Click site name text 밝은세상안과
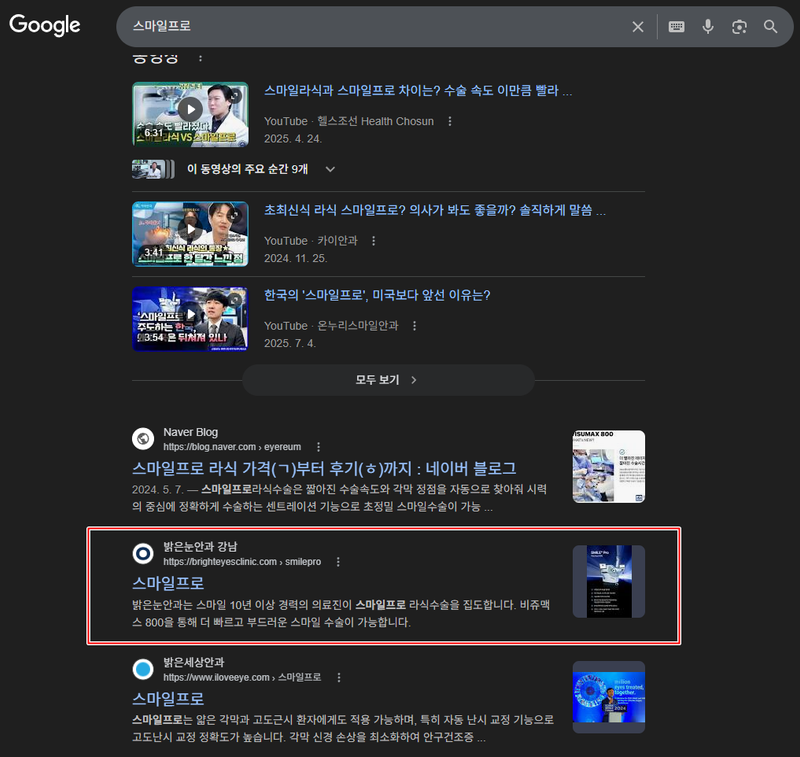The image size is (800, 757). point(193,663)
